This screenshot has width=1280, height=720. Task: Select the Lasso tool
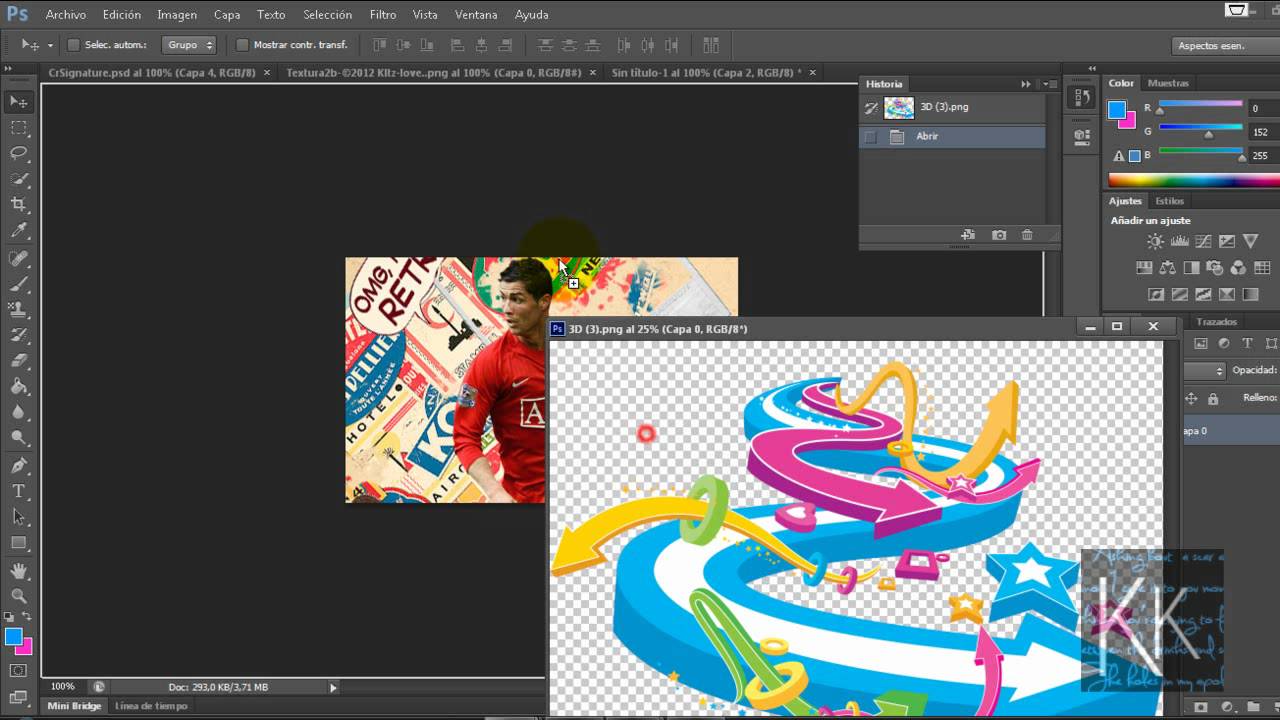[x=18, y=153]
